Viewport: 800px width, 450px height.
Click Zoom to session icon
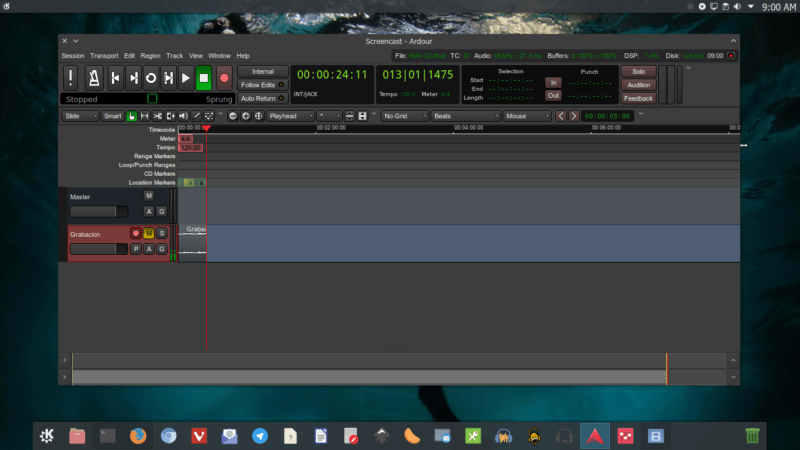(259, 116)
